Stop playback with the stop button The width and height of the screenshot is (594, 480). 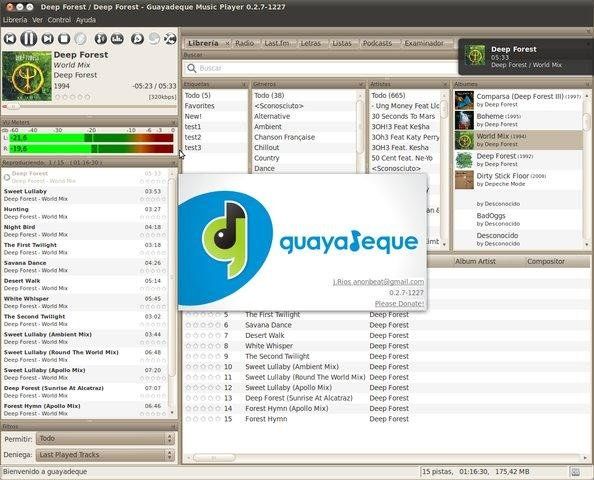pos(64,39)
